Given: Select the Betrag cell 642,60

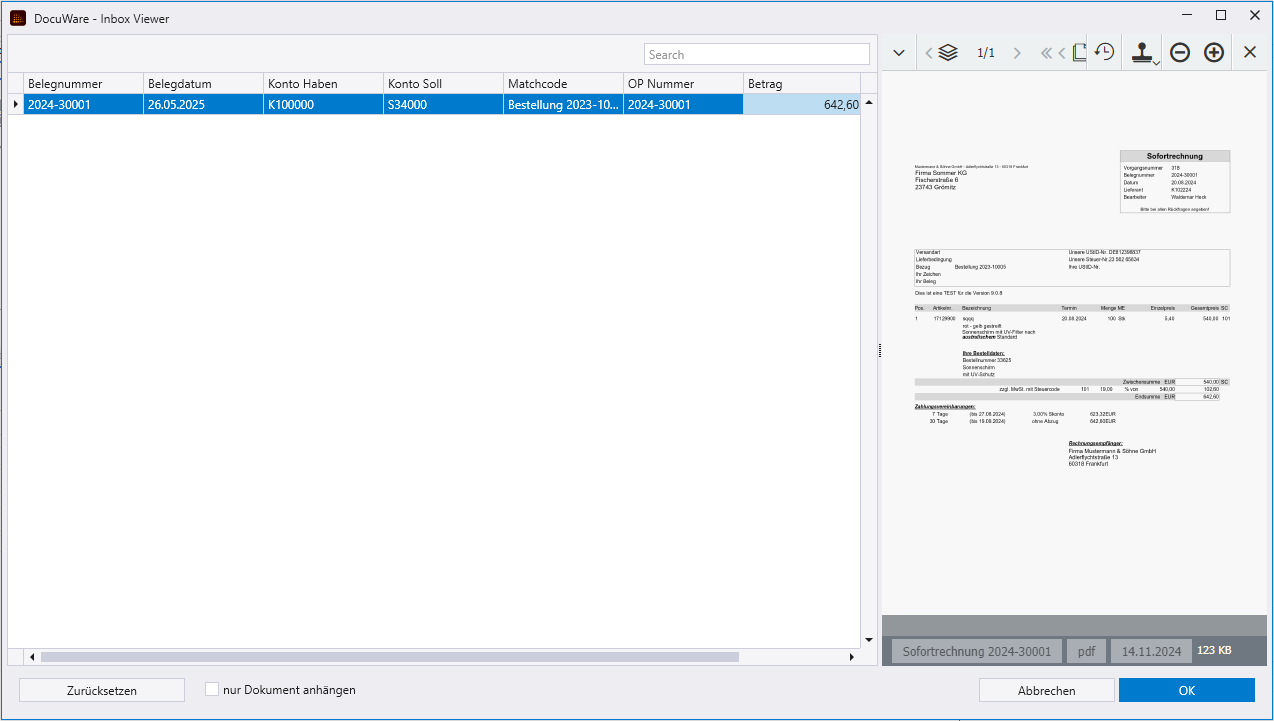Looking at the screenshot, I should coord(802,104).
